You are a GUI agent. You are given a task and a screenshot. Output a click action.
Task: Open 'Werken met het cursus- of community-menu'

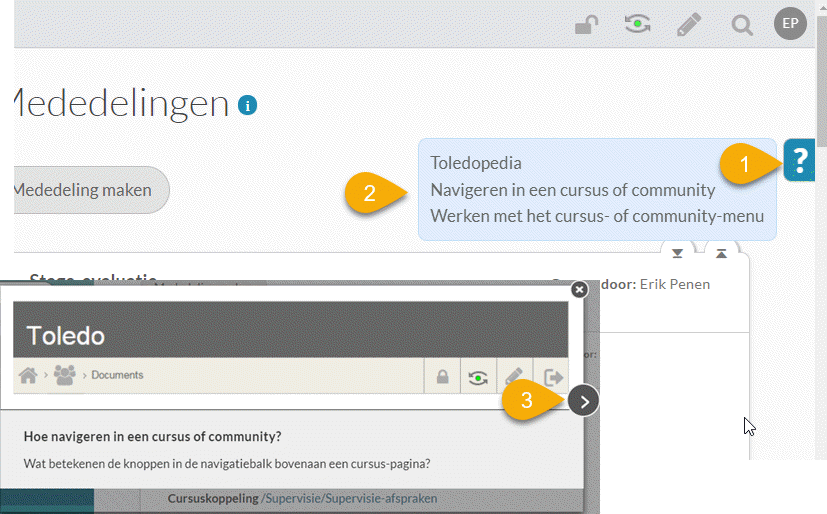click(x=597, y=216)
